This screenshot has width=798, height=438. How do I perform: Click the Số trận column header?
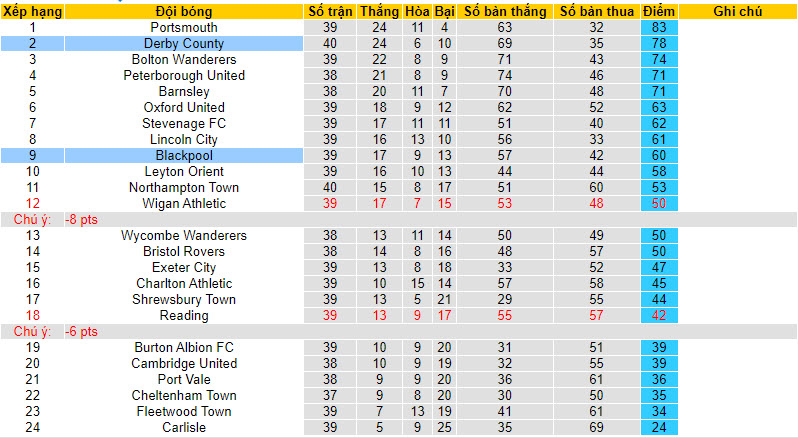point(329,11)
